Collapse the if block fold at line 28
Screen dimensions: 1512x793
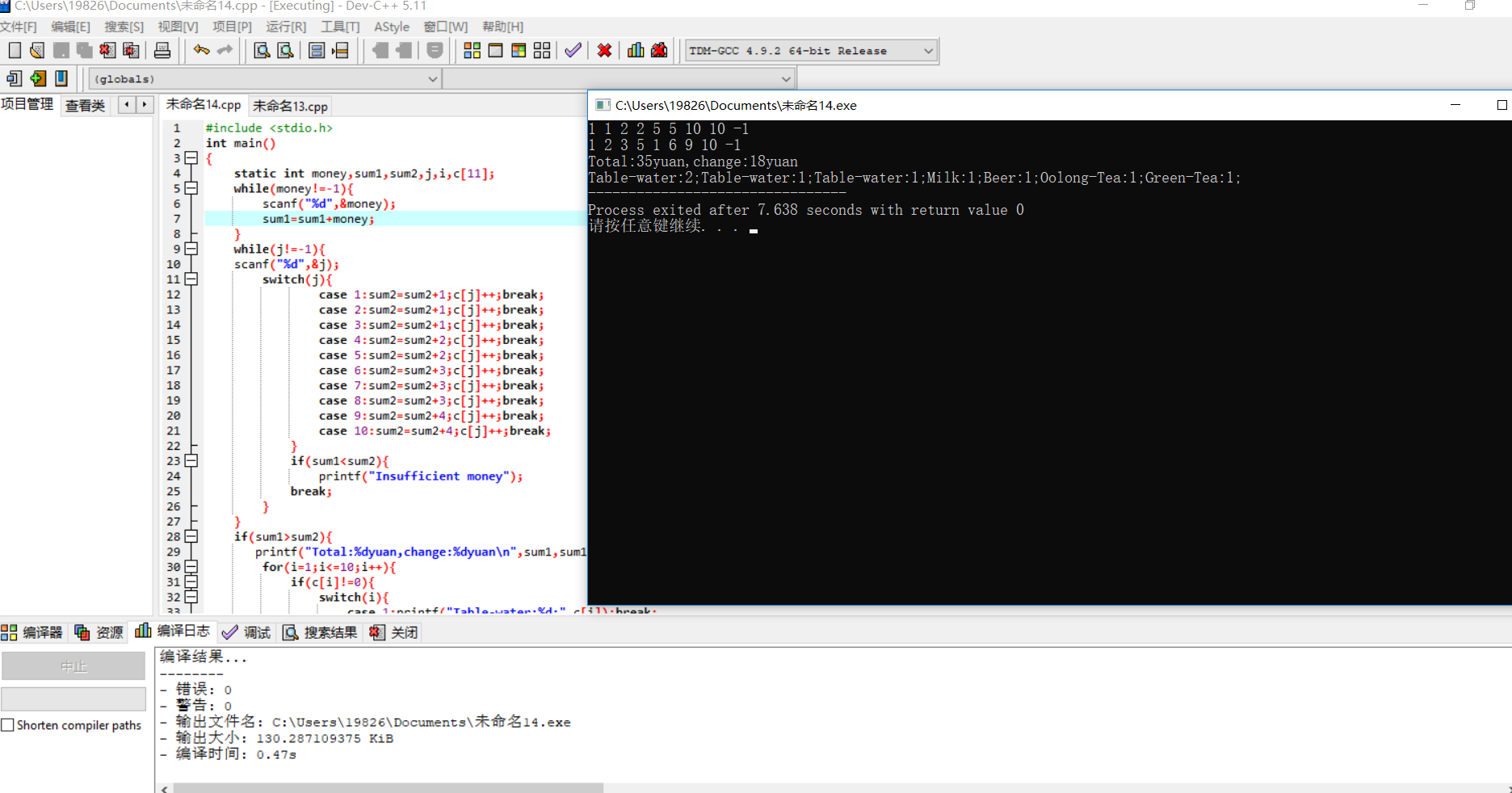(191, 536)
